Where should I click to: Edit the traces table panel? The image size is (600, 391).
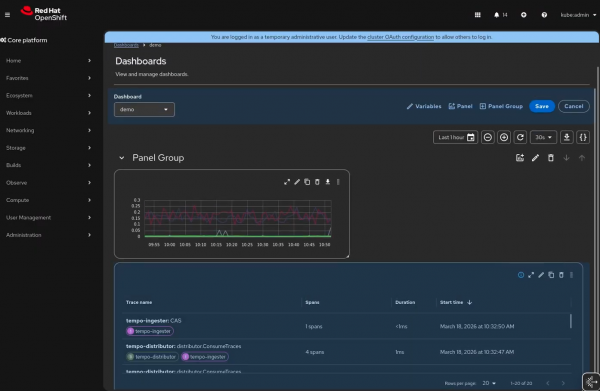pyautogui.click(x=541, y=275)
